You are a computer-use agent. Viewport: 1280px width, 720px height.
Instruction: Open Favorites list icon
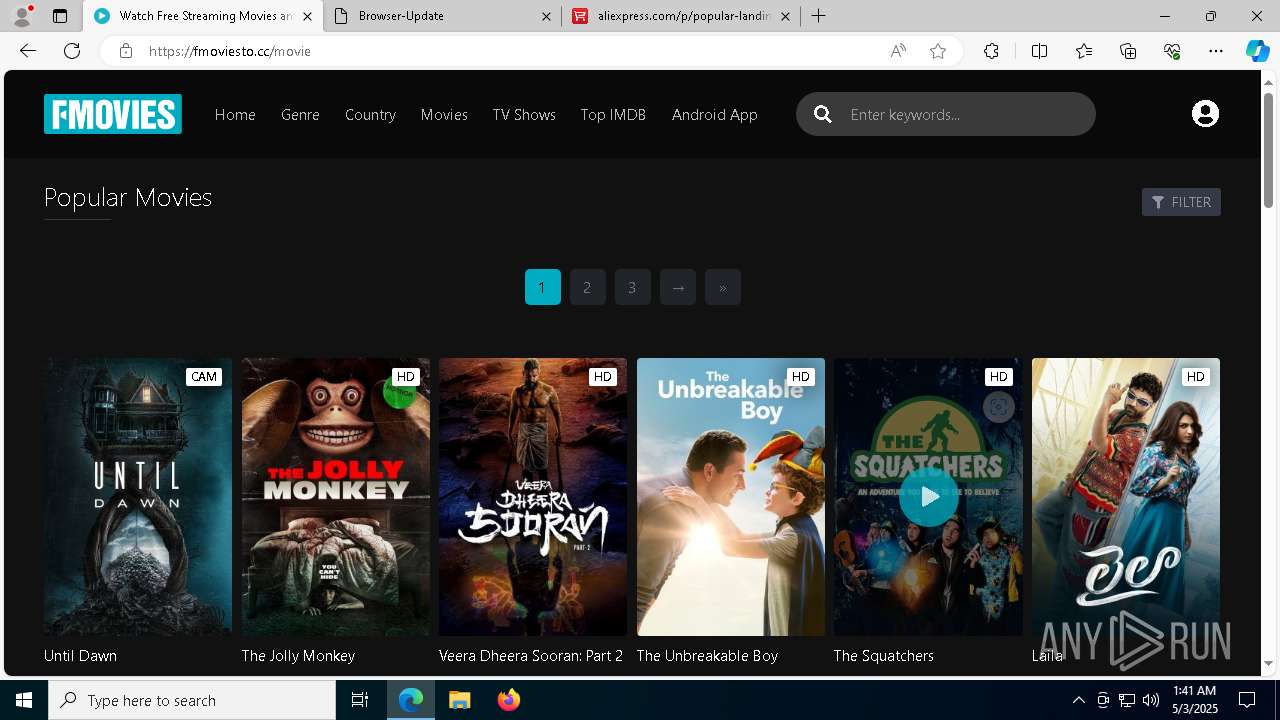[x=1084, y=51]
